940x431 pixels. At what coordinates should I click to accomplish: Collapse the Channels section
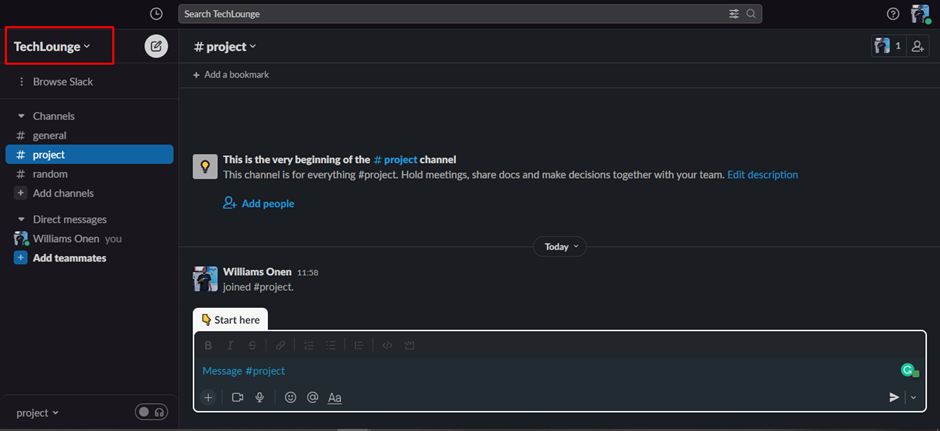coord(22,116)
